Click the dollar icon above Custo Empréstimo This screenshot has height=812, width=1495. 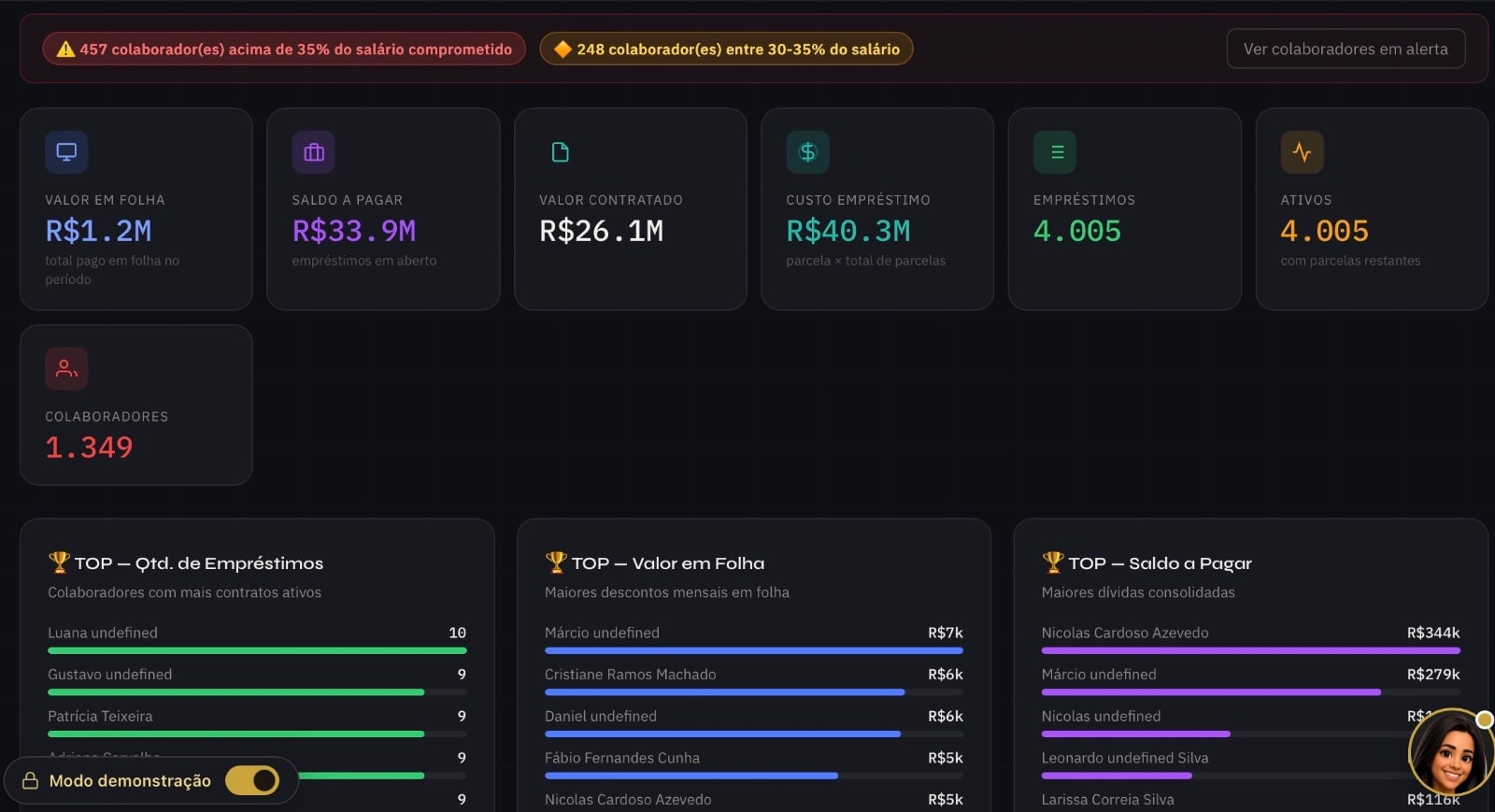pyautogui.click(x=808, y=152)
